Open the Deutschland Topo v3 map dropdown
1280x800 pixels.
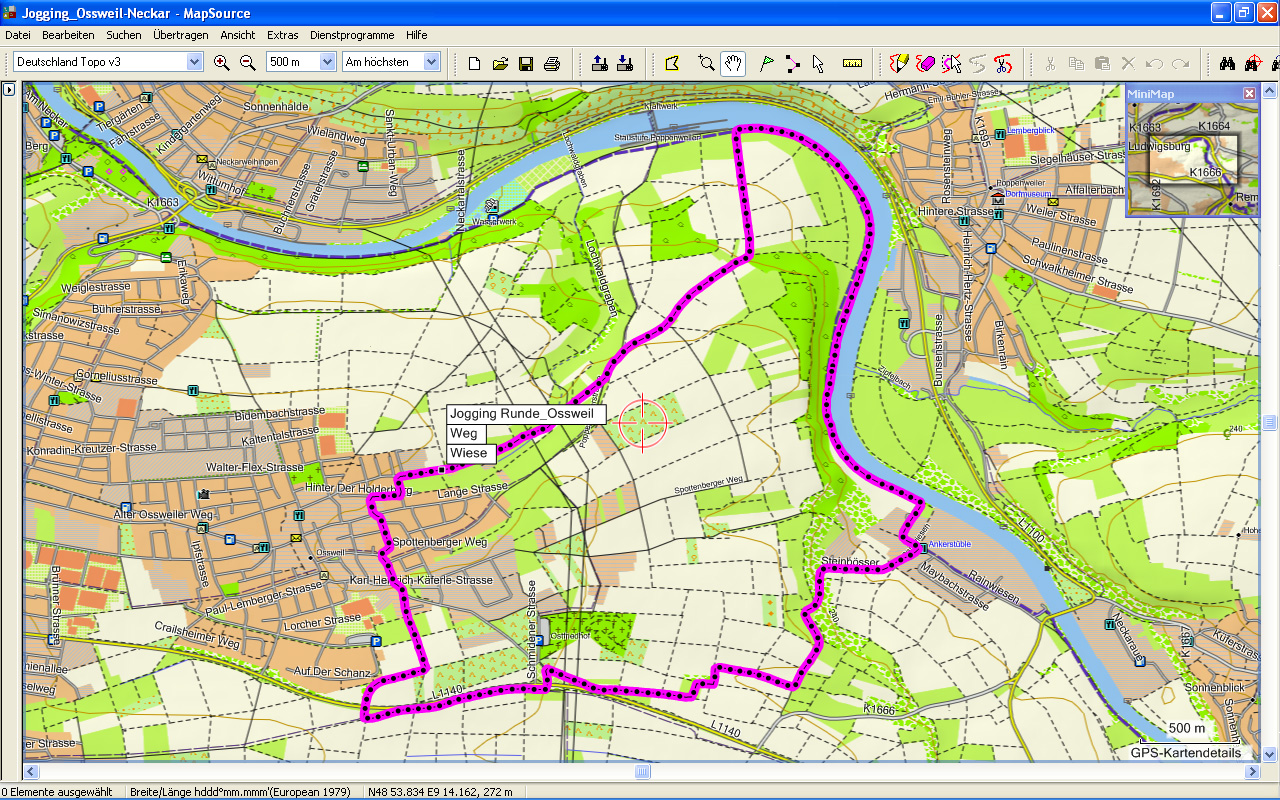coord(194,62)
